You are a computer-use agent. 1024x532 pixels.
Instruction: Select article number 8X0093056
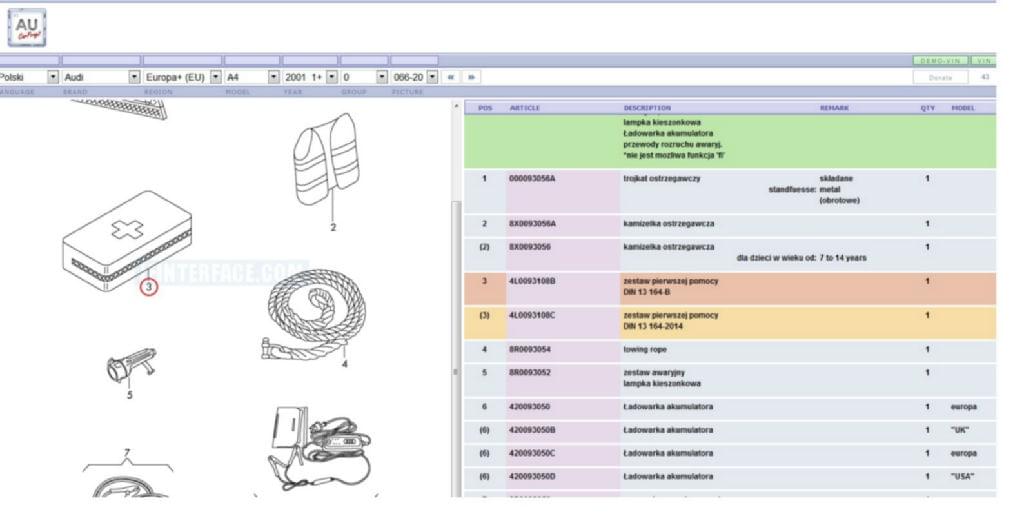click(530, 247)
